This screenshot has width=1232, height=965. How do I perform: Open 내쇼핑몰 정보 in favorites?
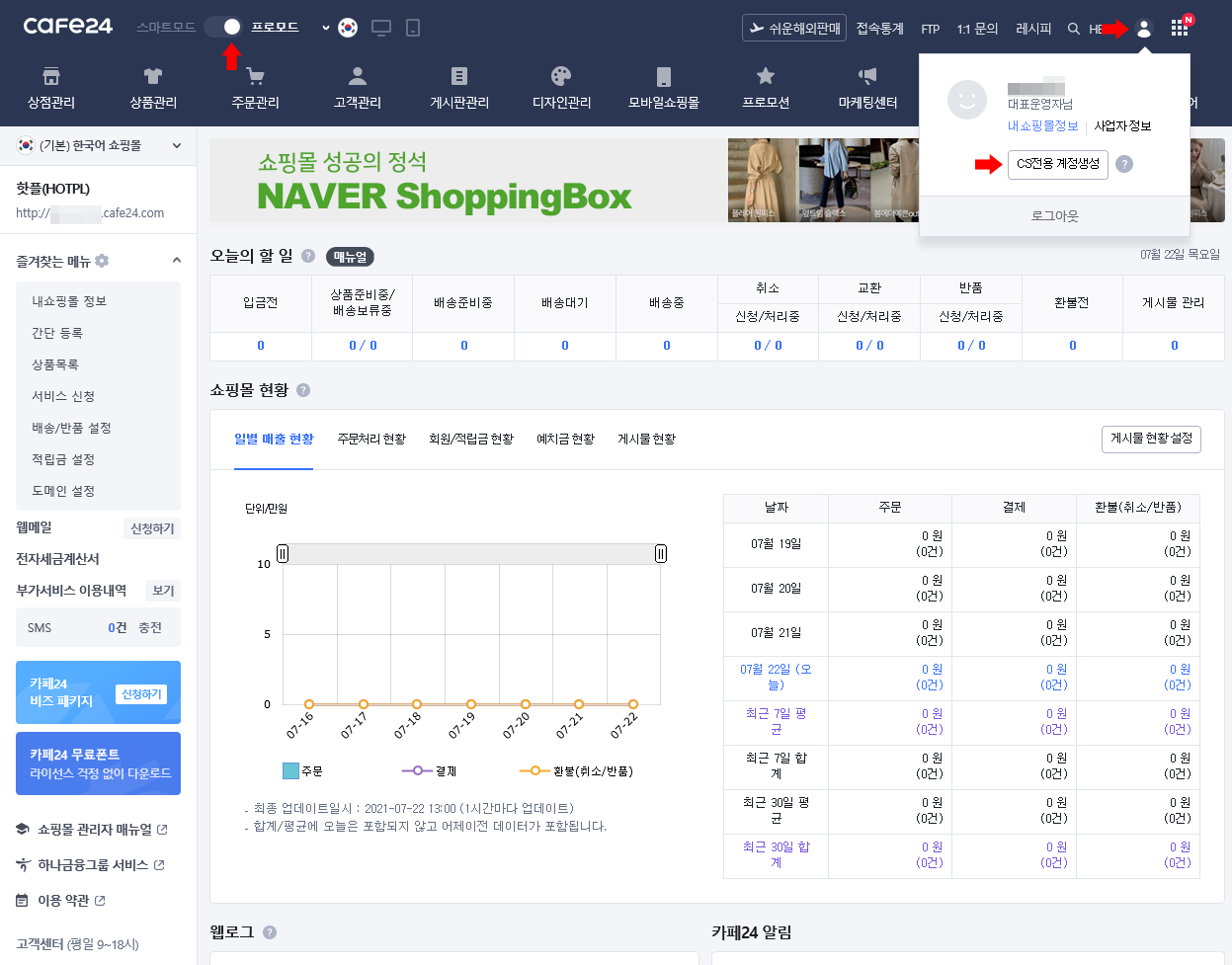69,301
